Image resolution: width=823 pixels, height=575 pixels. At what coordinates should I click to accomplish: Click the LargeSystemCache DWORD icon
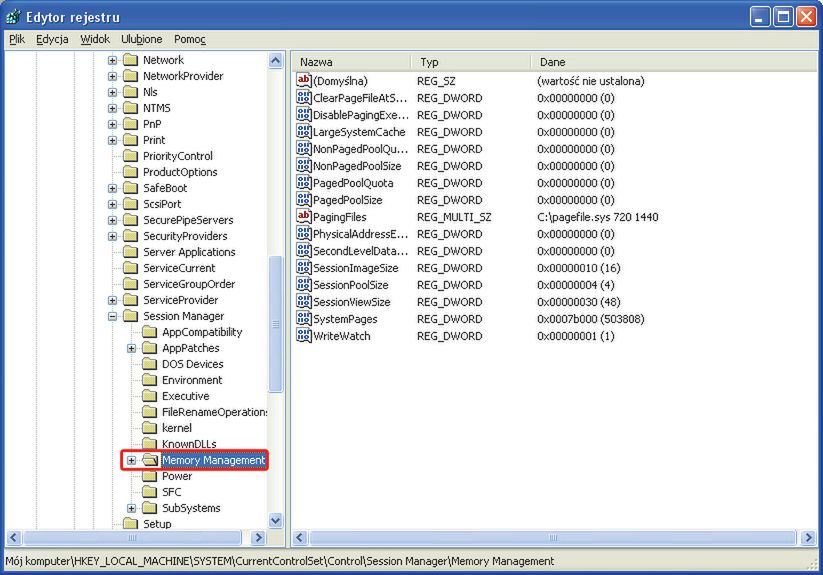(x=304, y=132)
